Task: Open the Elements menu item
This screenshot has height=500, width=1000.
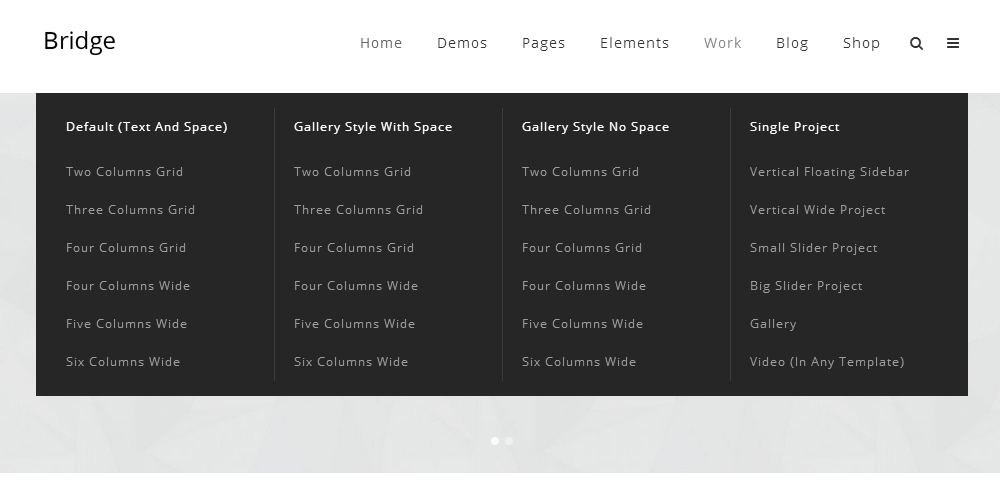Action: (635, 43)
